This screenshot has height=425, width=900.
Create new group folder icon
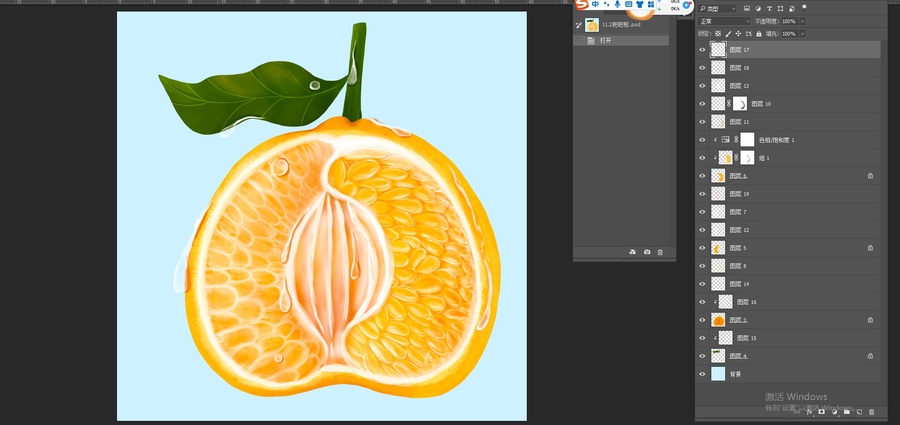[847, 412]
